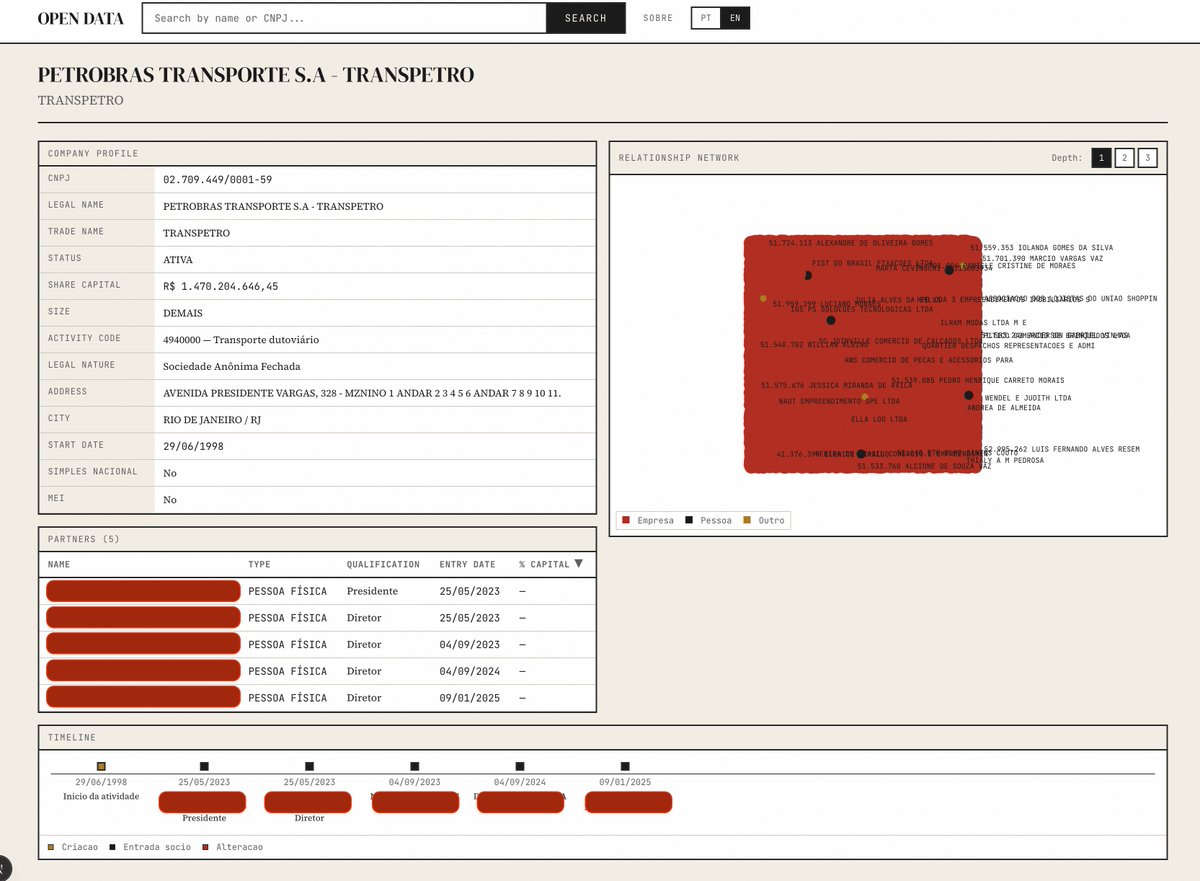
Task: Click the Inicio da atividade timeline label
Action: point(101,797)
